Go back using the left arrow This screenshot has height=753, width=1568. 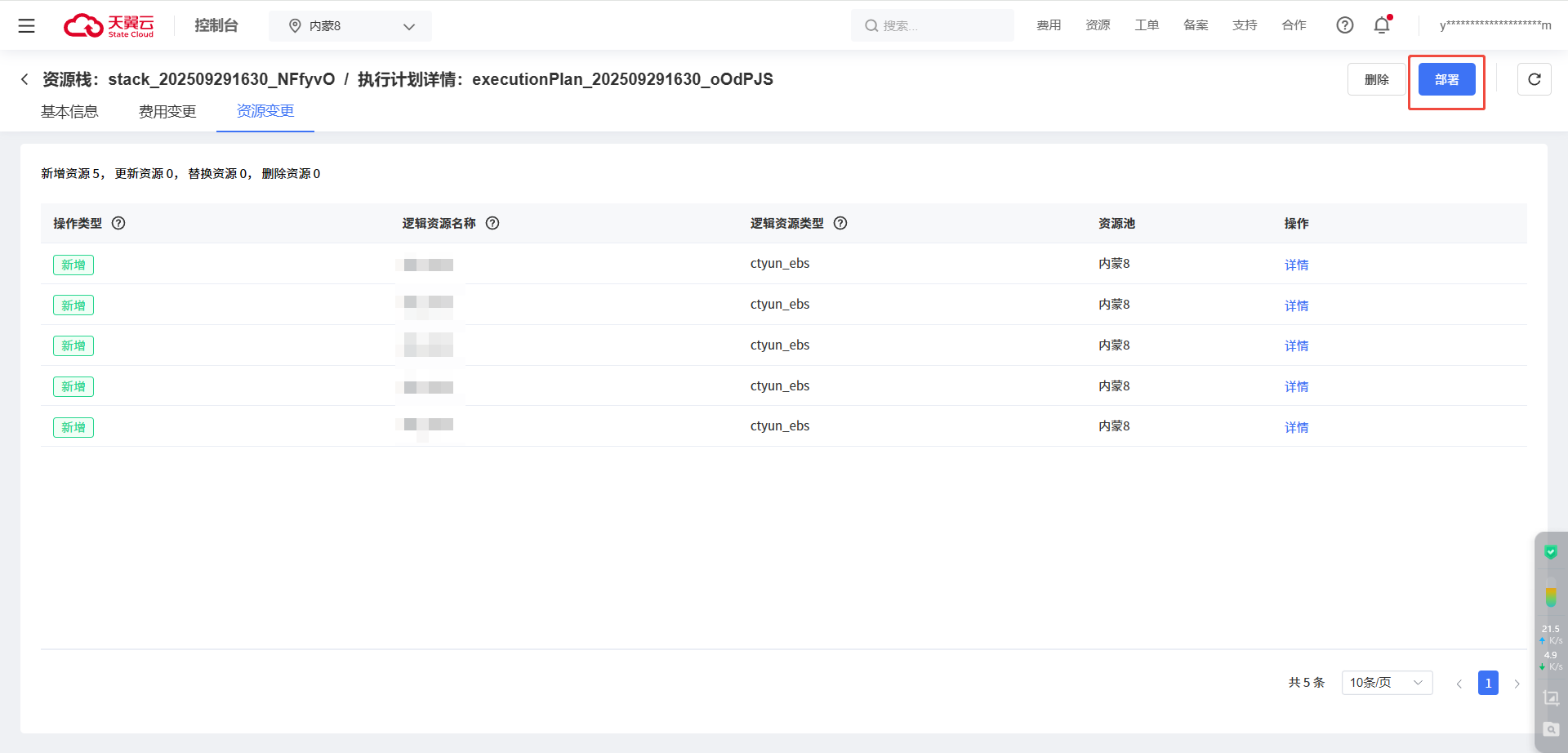[x=24, y=79]
